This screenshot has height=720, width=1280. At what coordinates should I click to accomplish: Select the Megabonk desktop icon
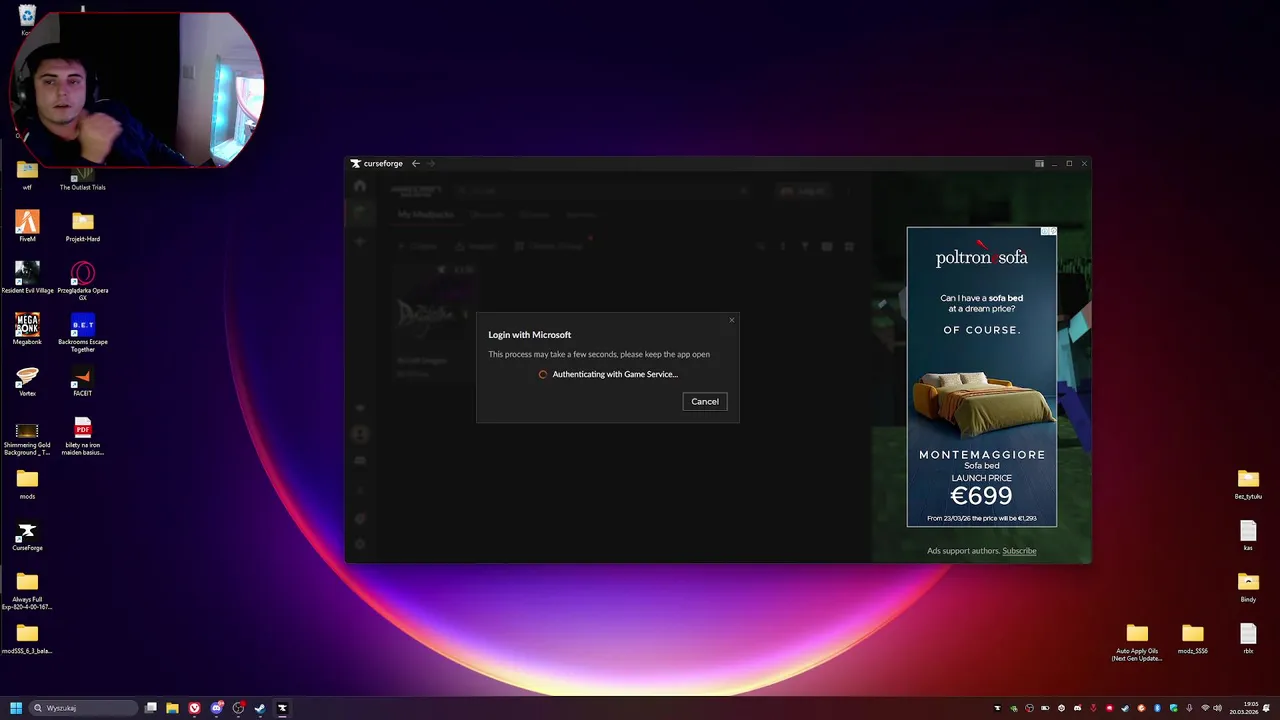[x=27, y=329]
